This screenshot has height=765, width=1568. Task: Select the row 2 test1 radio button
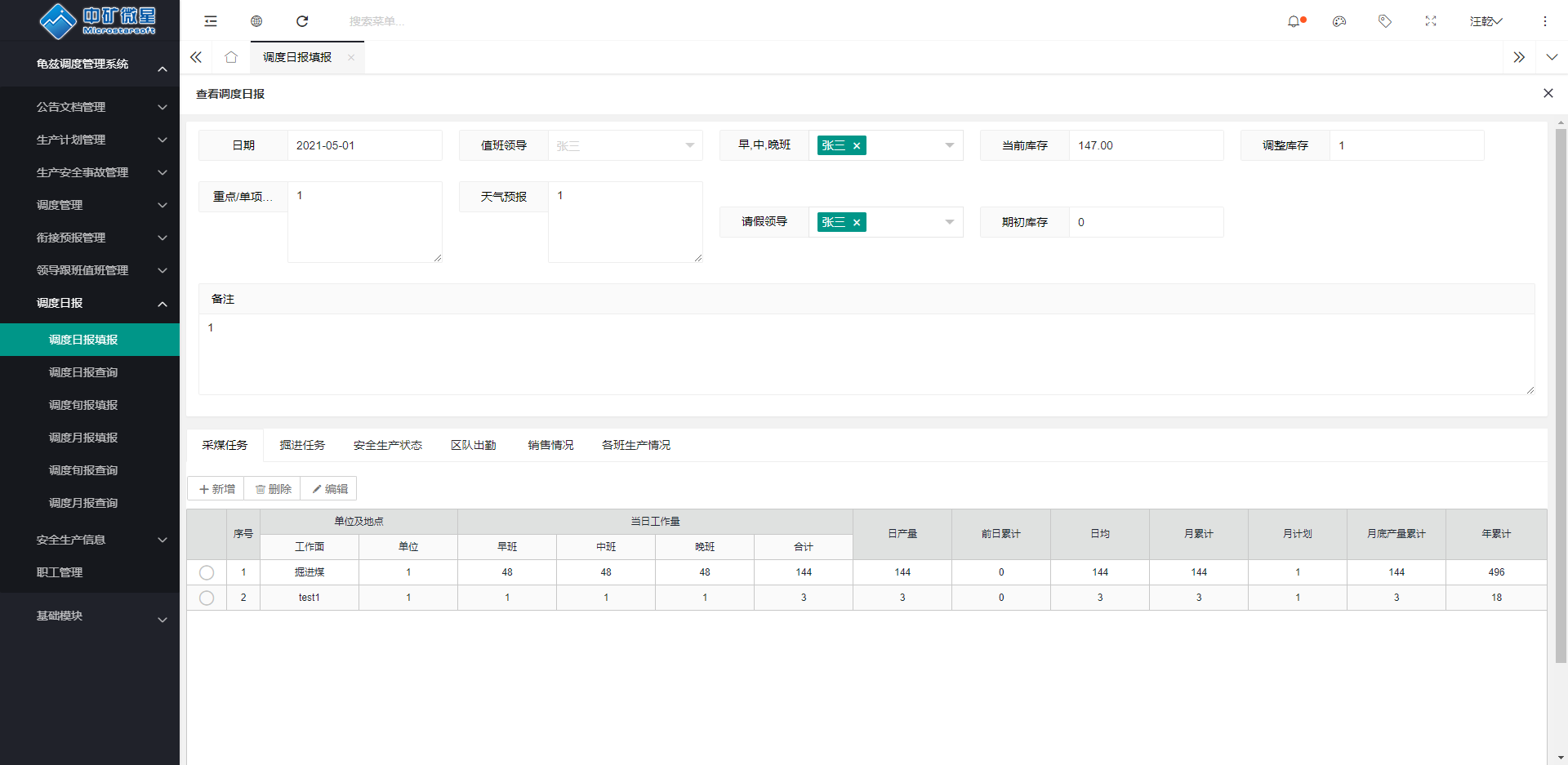point(207,598)
